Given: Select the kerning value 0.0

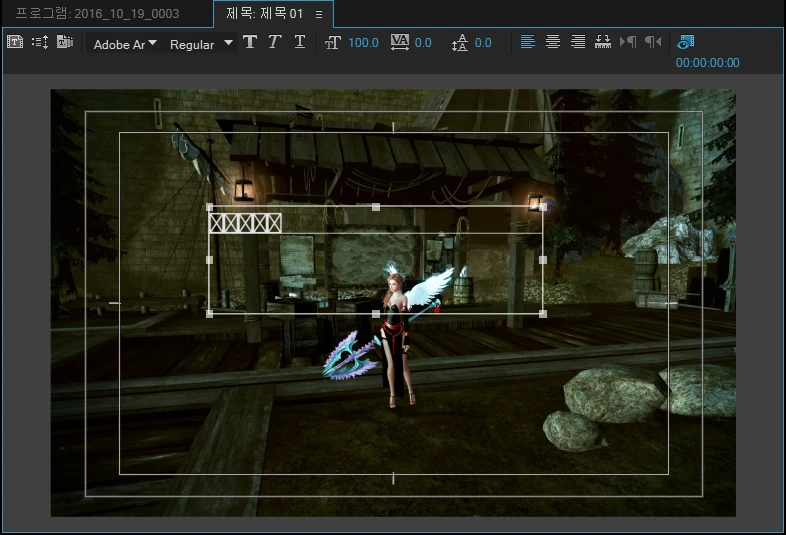Looking at the screenshot, I should pyautogui.click(x=423, y=43).
